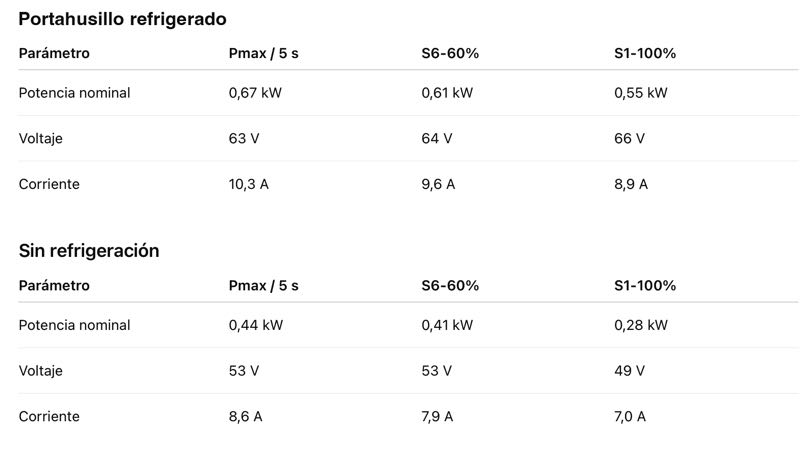This screenshot has width=800, height=458.
Task: Select the 64 V voltage cell
Action: point(437,138)
